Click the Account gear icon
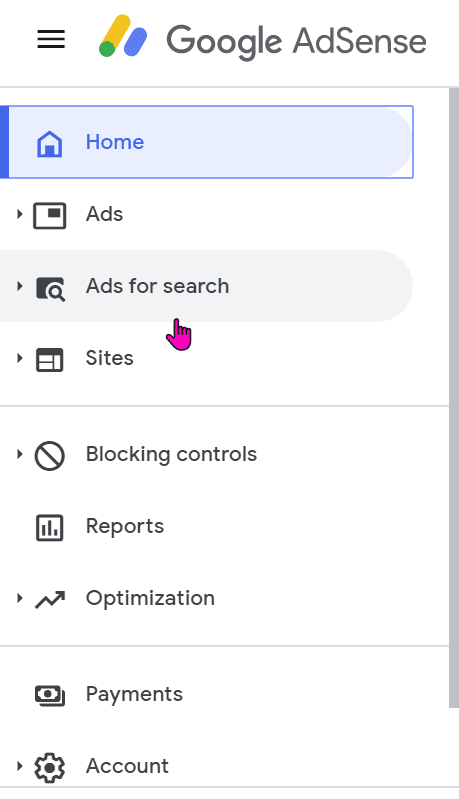Viewport: 459px width, 799px height. pos(49,767)
